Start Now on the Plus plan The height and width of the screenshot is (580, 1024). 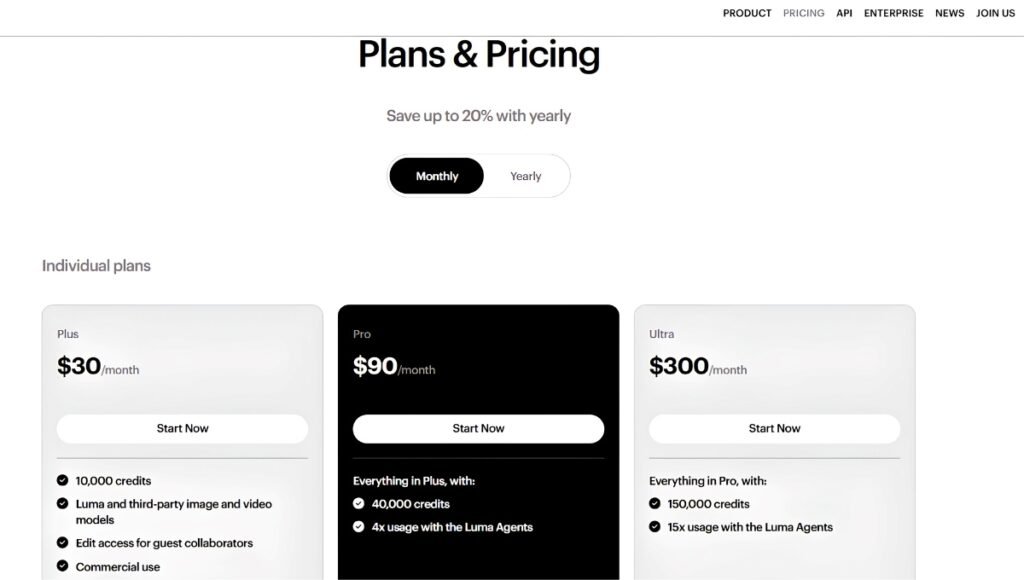[x=182, y=428]
